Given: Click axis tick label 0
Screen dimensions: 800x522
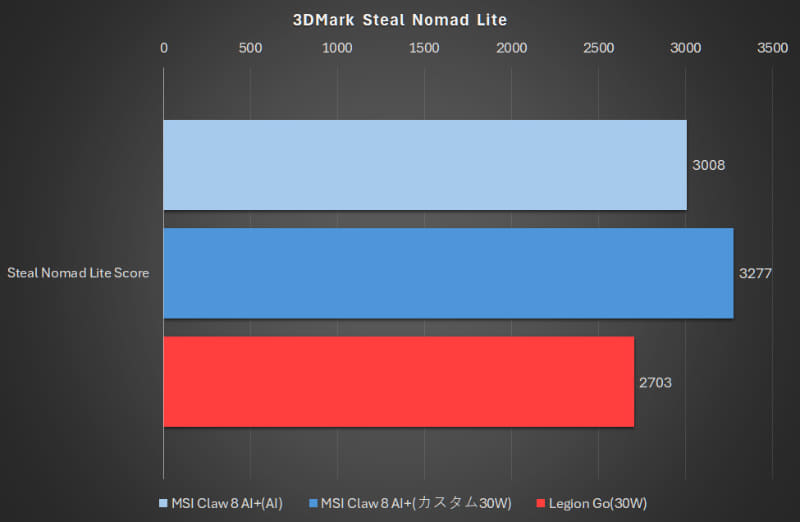Looking at the screenshot, I should tap(164, 48).
